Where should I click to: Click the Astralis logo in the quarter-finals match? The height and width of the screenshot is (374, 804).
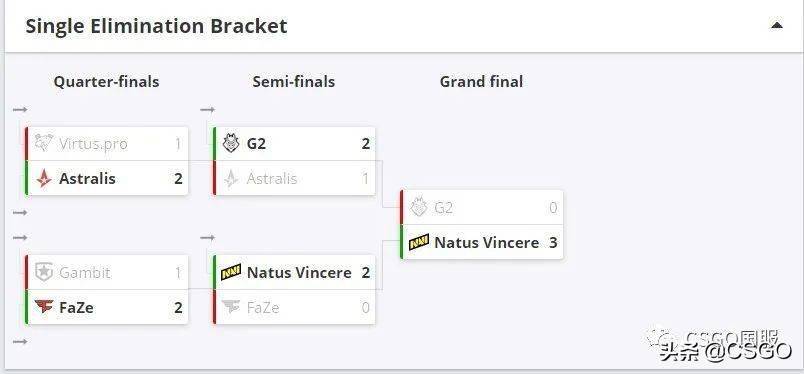click(44, 179)
